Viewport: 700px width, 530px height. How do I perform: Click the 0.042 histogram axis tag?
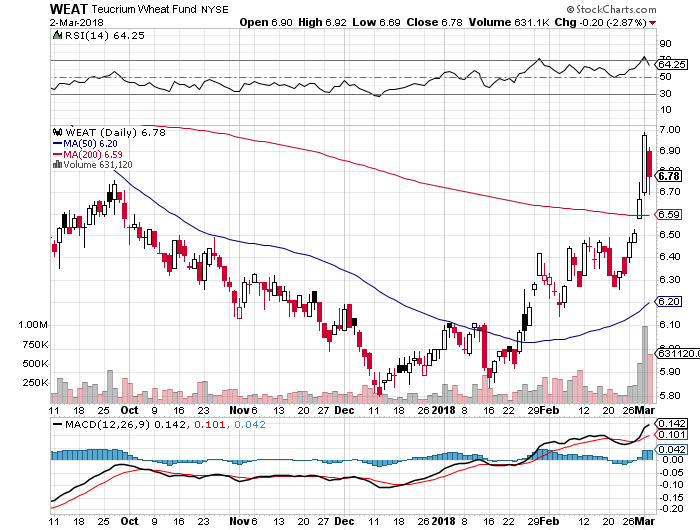[x=671, y=449]
